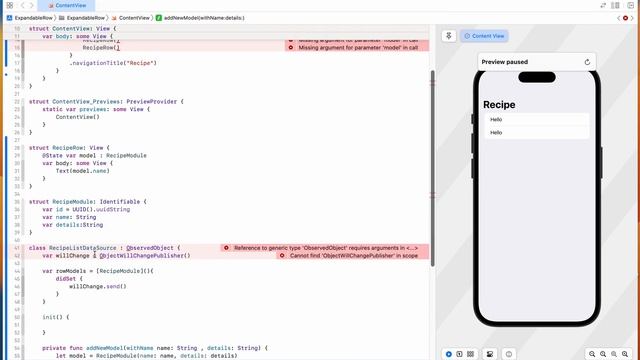Click ObjectWillChangePublisher in code
Screen dimensions: 640x360
click(x=145, y=256)
